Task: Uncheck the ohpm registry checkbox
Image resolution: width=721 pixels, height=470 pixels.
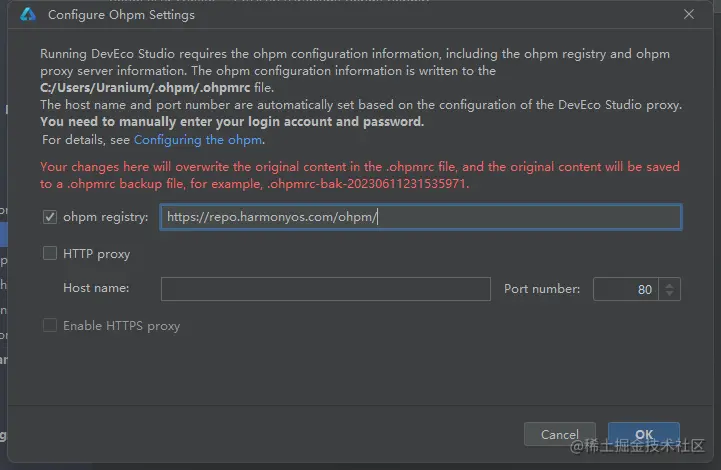Action: pyautogui.click(x=50, y=217)
